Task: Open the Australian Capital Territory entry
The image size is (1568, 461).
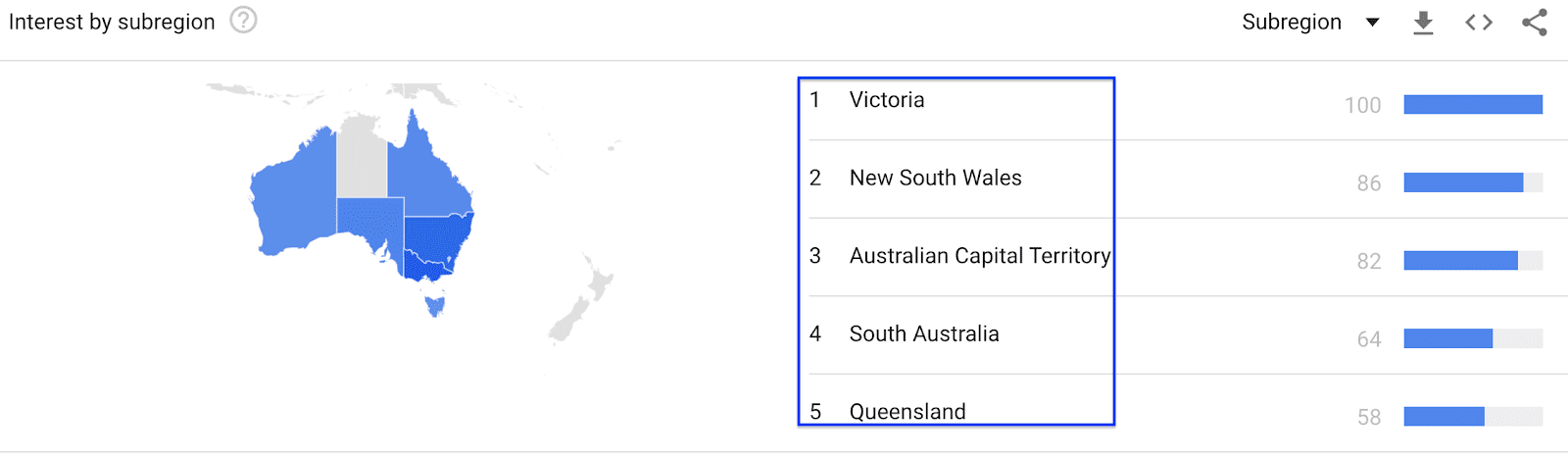Action: (x=979, y=256)
